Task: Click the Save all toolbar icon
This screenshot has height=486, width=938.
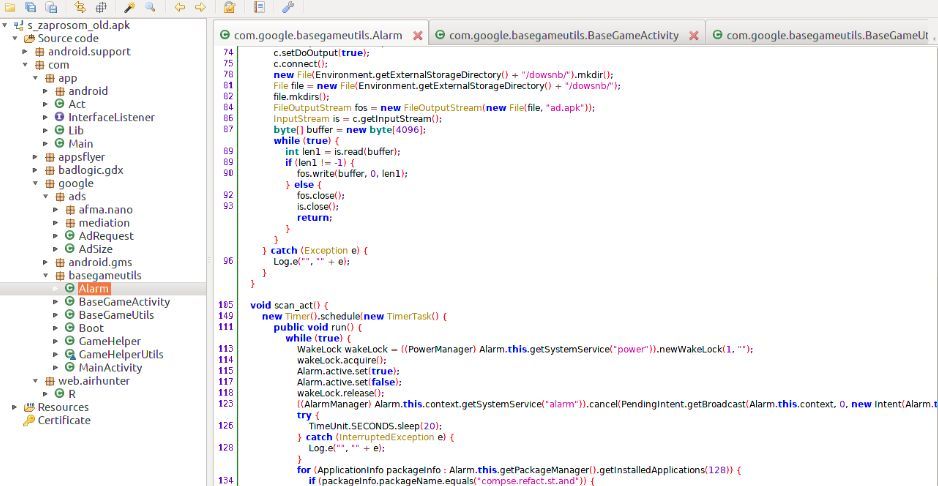Action: (x=31, y=7)
